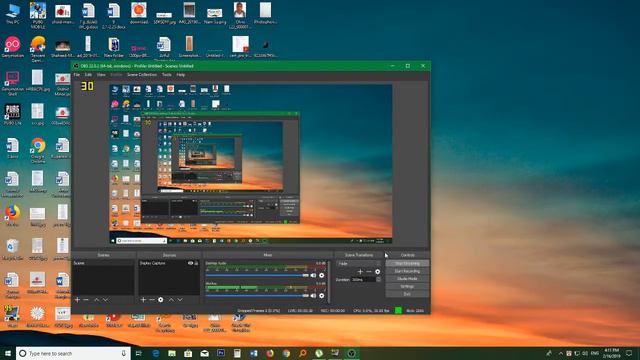Click the Exit button in Controls

click(x=407, y=294)
